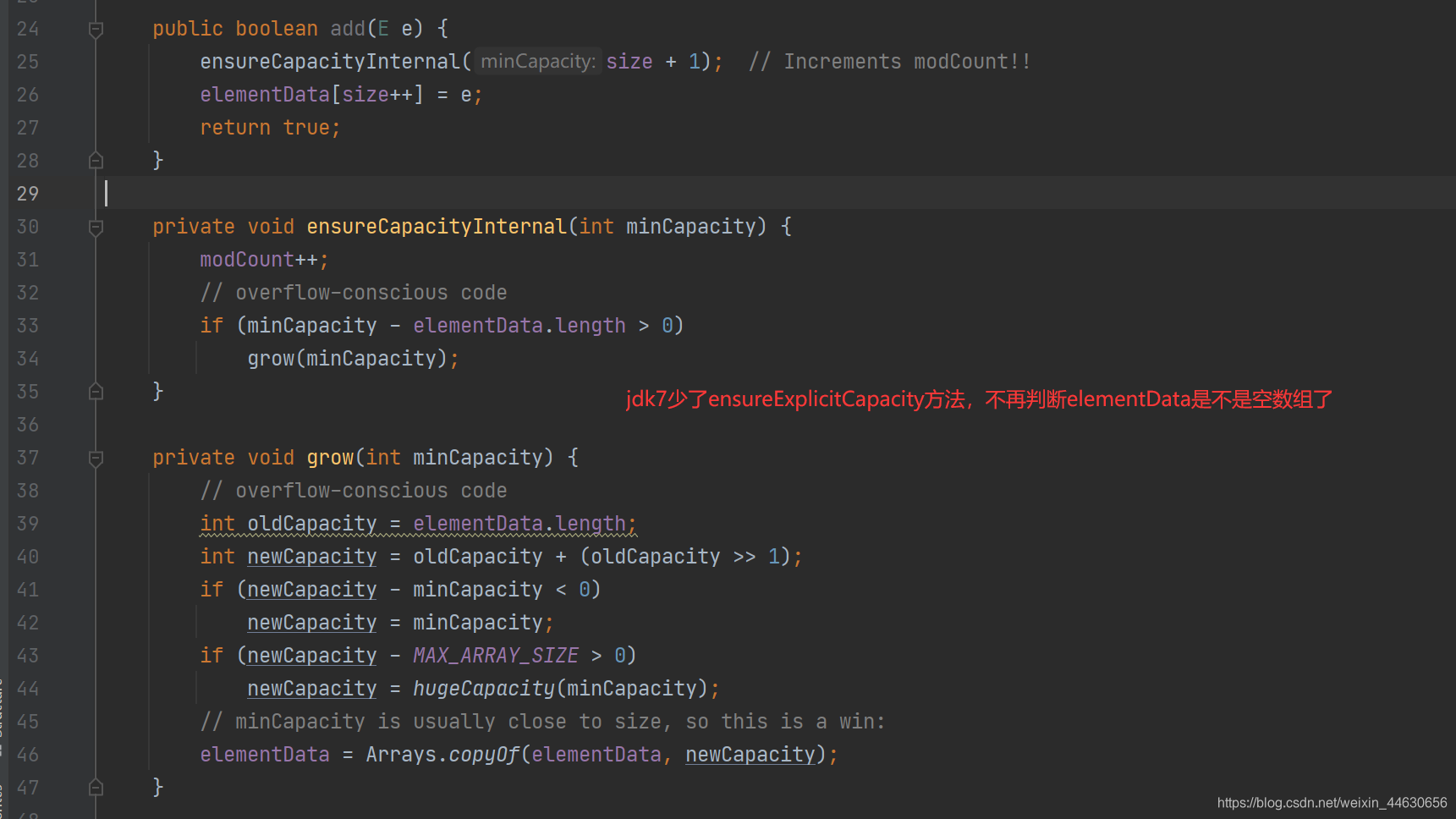The width and height of the screenshot is (1456, 819).
Task: Click ensureCapacityInternal call on line 25
Action: tap(330, 62)
